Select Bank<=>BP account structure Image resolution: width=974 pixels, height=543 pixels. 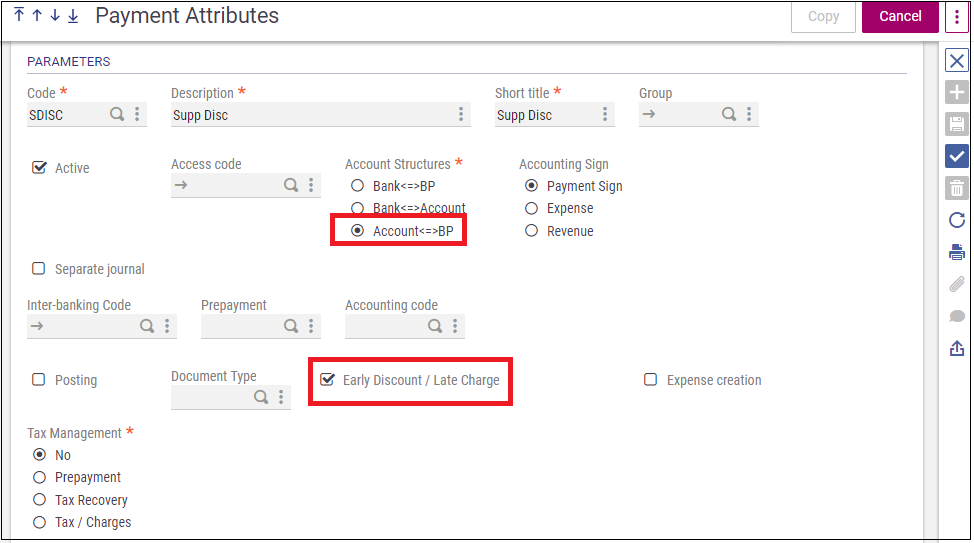pos(357,186)
